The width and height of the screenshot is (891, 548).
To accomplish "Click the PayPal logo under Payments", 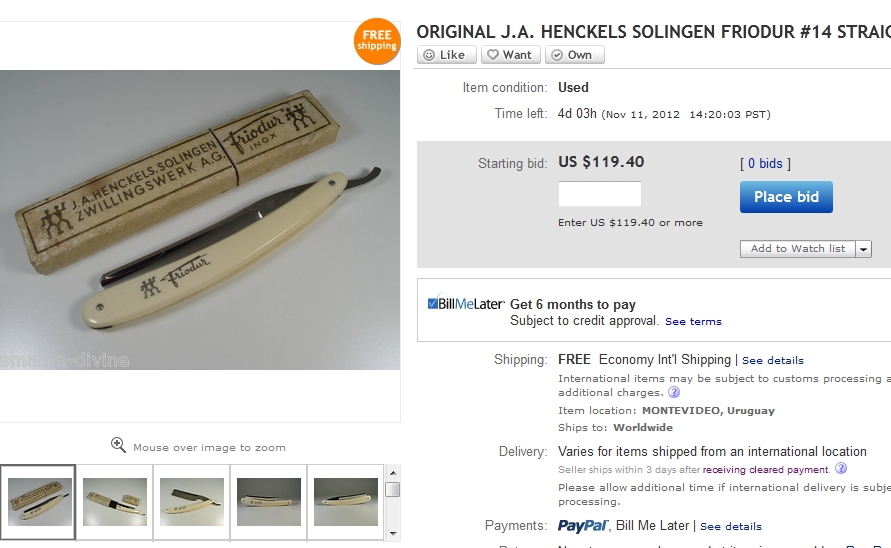I will pos(583,525).
